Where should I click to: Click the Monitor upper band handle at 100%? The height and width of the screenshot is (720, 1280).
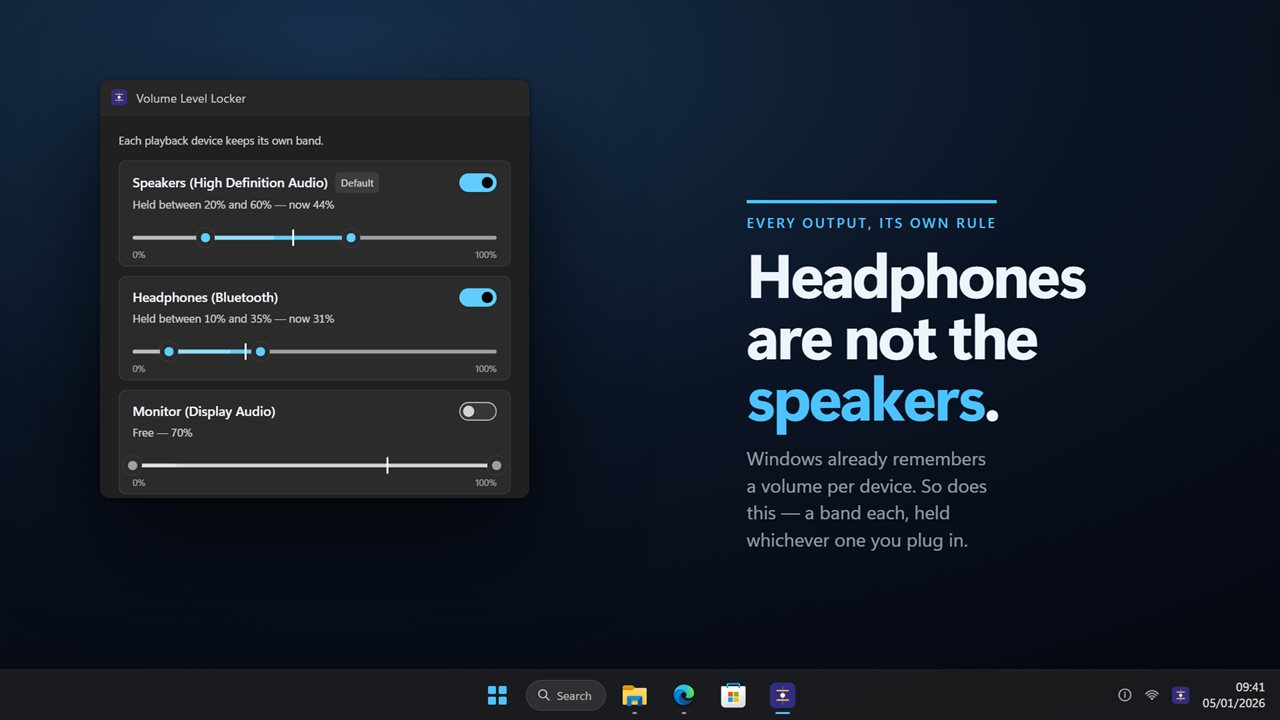(496, 466)
